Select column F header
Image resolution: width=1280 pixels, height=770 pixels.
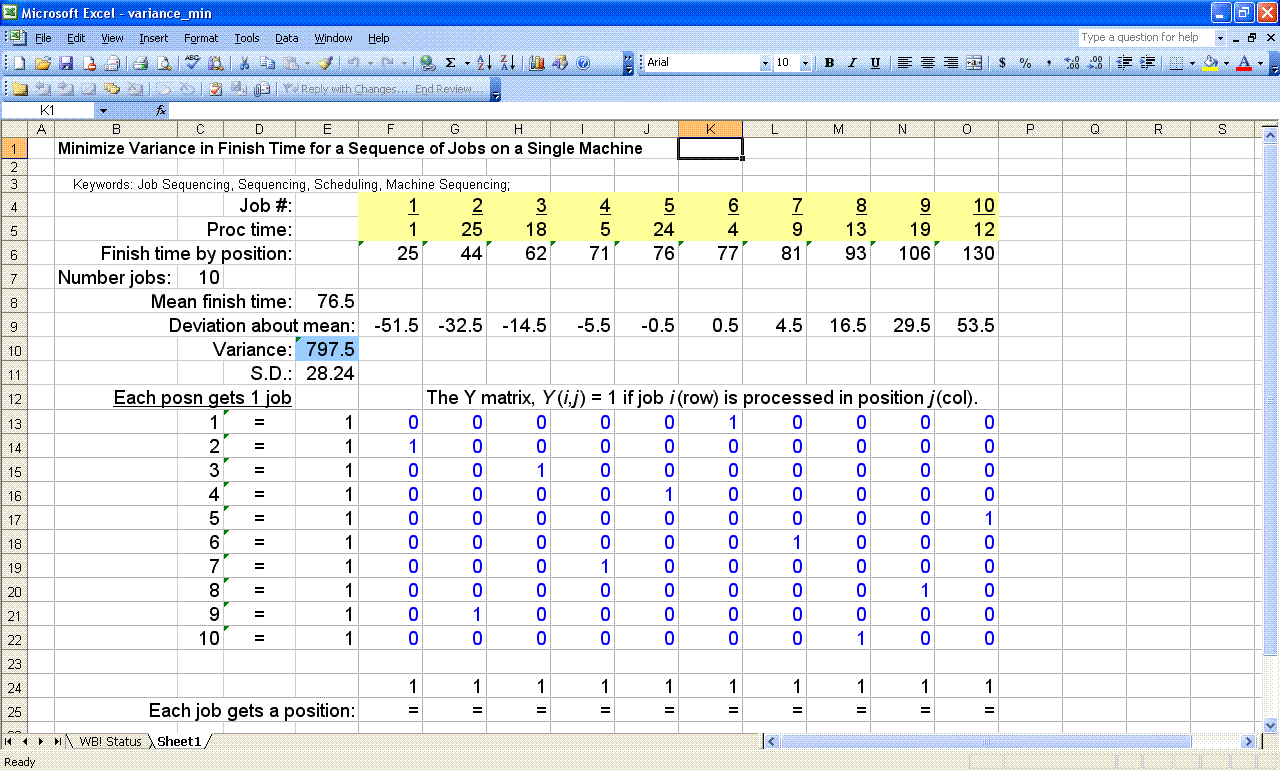[x=390, y=128]
